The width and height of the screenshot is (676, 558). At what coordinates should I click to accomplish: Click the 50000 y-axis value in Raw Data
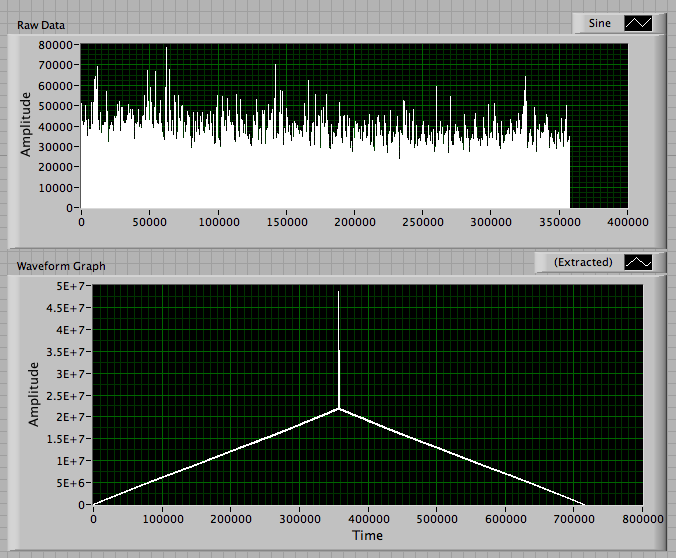tap(56, 106)
